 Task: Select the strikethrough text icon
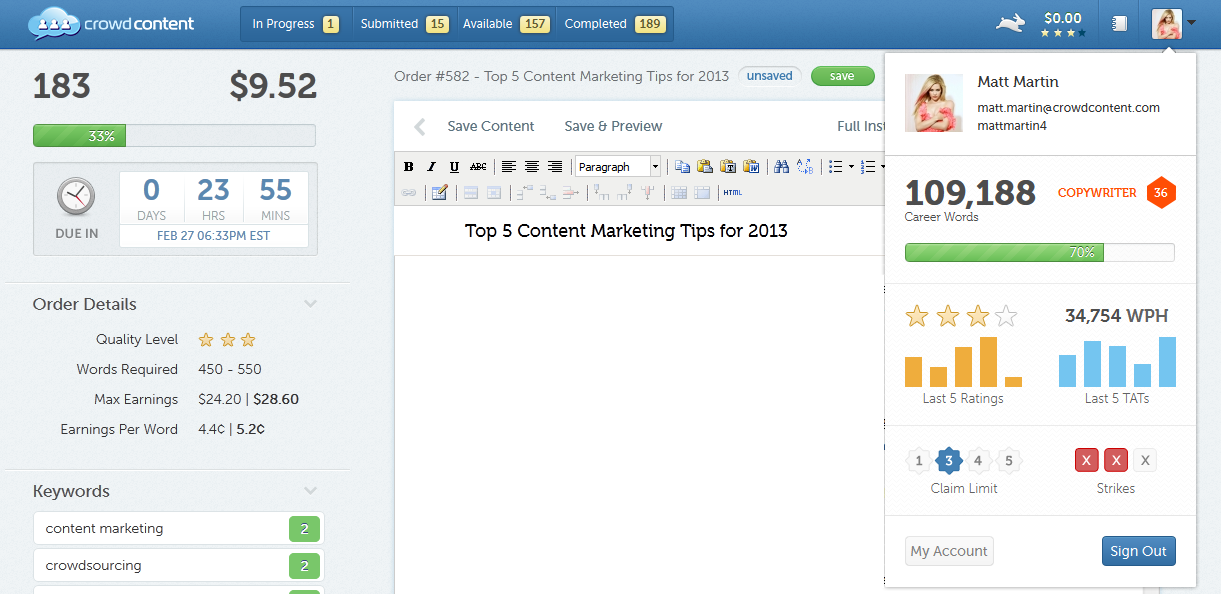pos(478,166)
